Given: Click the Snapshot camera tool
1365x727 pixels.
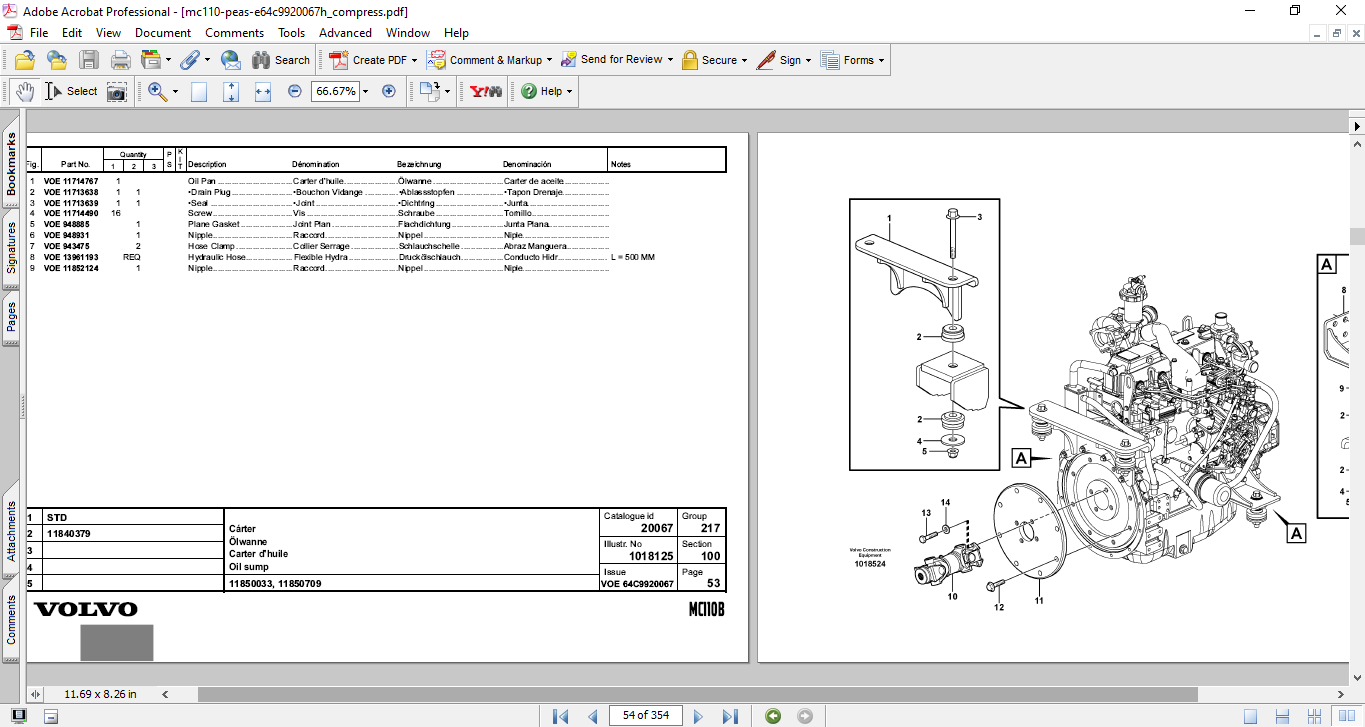Looking at the screenshot, I should pyautogui.click(x=117, y=92).
